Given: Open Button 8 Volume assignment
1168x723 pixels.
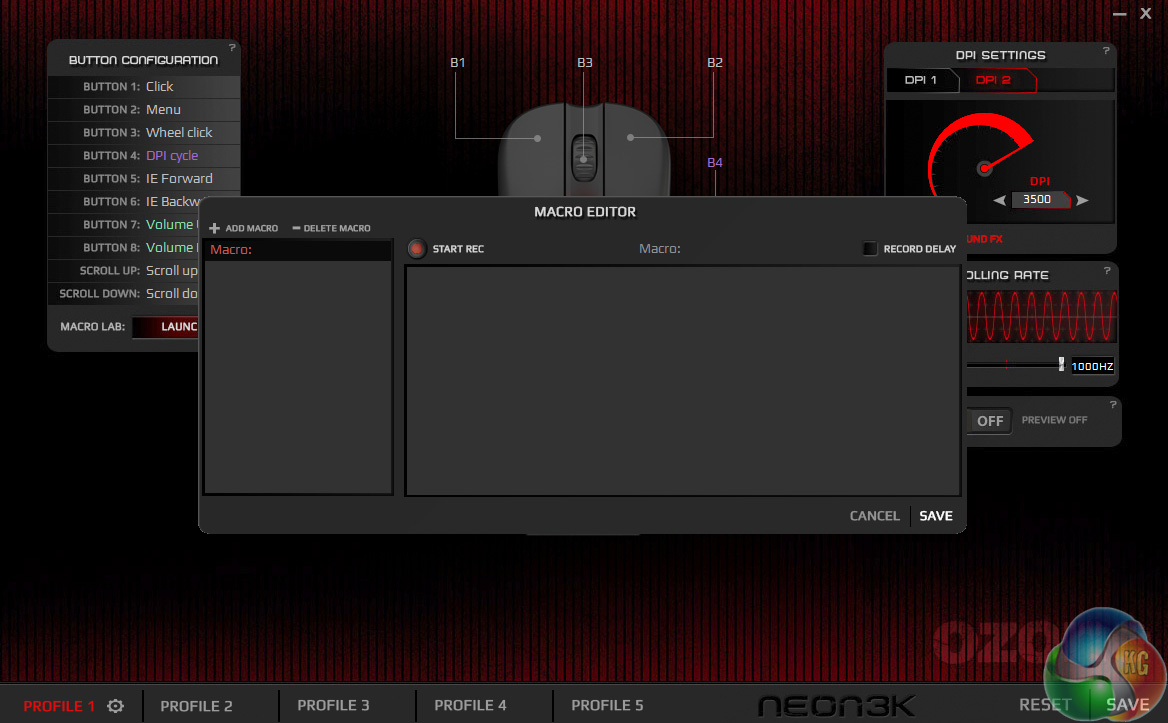Looking at the screenshot, I should tap(124, 248).
